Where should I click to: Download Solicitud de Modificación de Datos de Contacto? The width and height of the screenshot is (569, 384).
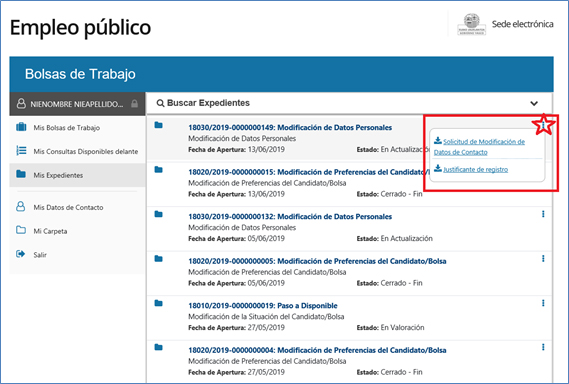479,147
